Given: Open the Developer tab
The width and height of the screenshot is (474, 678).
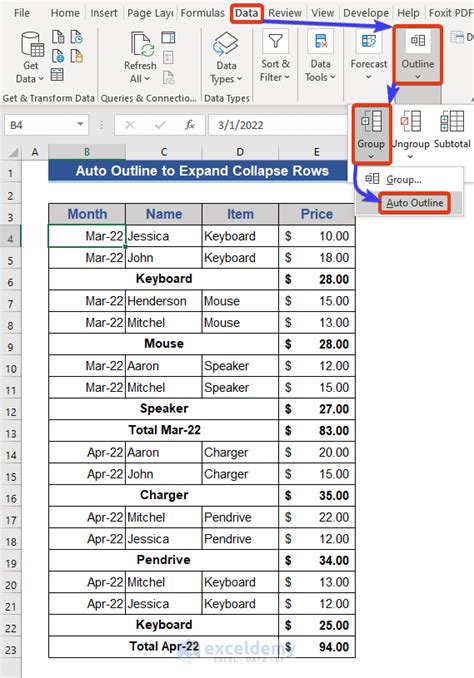Looking at the screenshot, I should pyautogui.click(x=365, y=13).
